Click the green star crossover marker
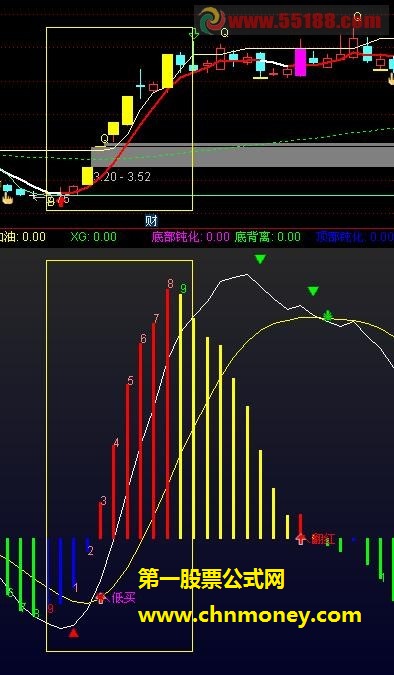Screen dimensions: 394x675 [x=328, y=316]
